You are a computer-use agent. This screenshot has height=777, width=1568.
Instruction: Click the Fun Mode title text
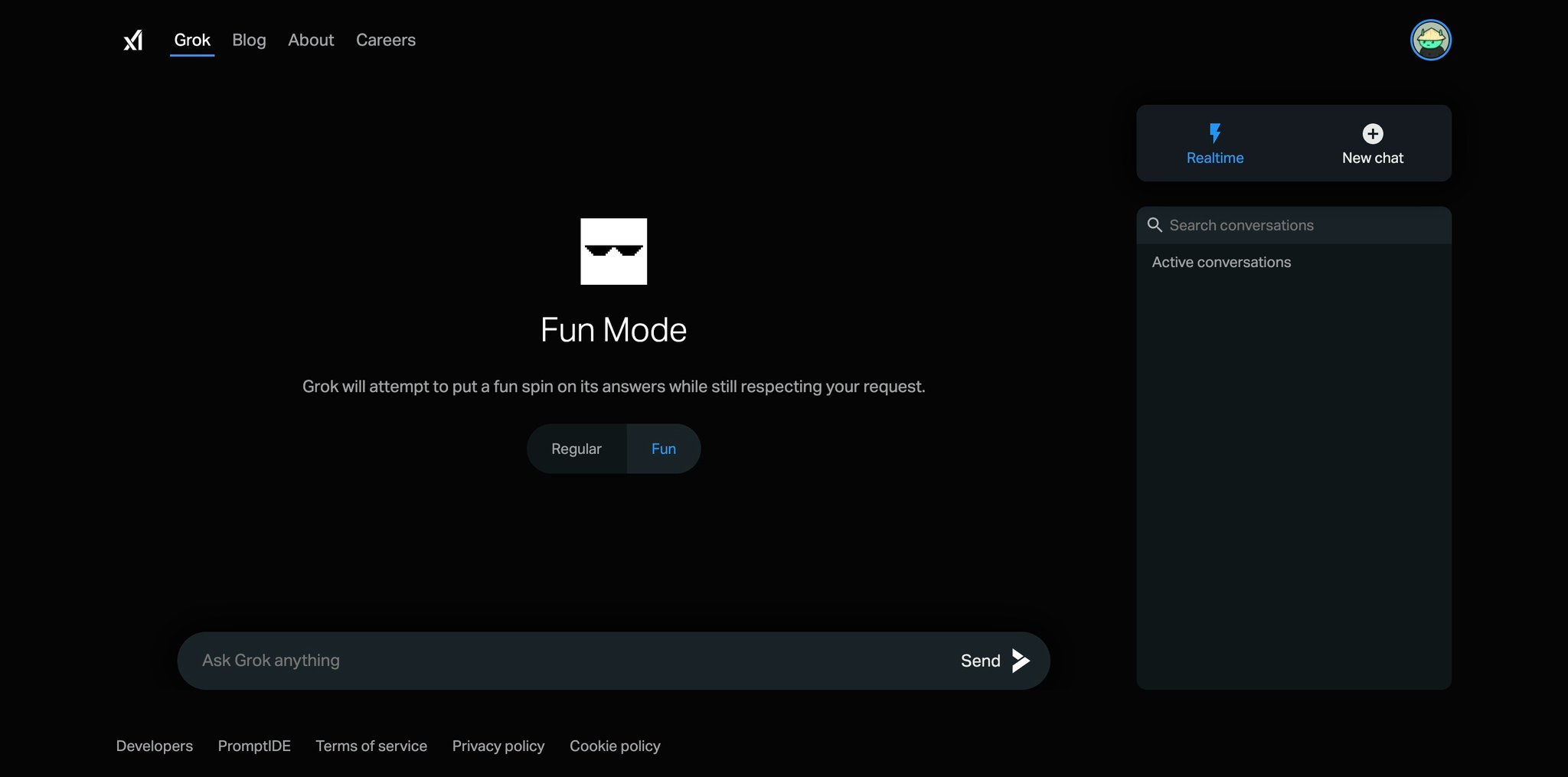pyautogui.click(x=613, y=330)
